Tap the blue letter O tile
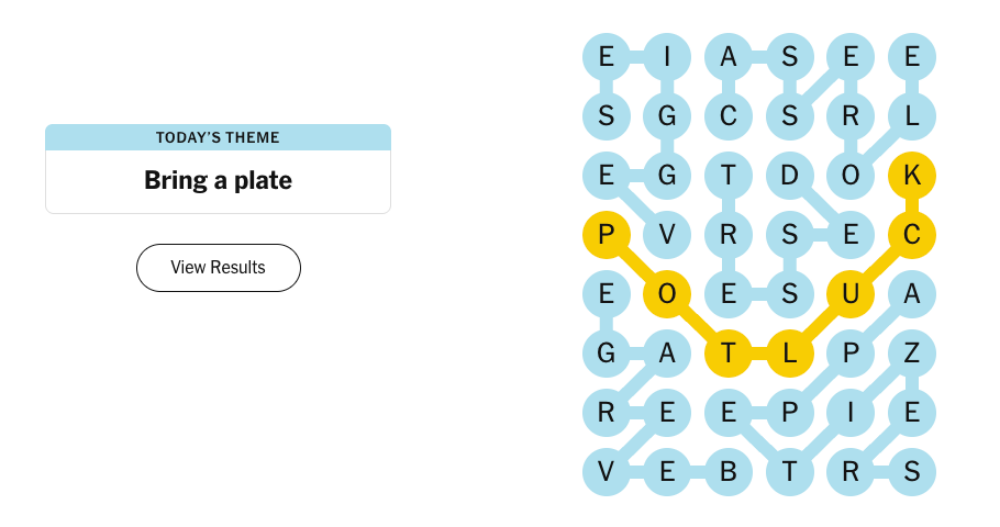 point(850,176)
